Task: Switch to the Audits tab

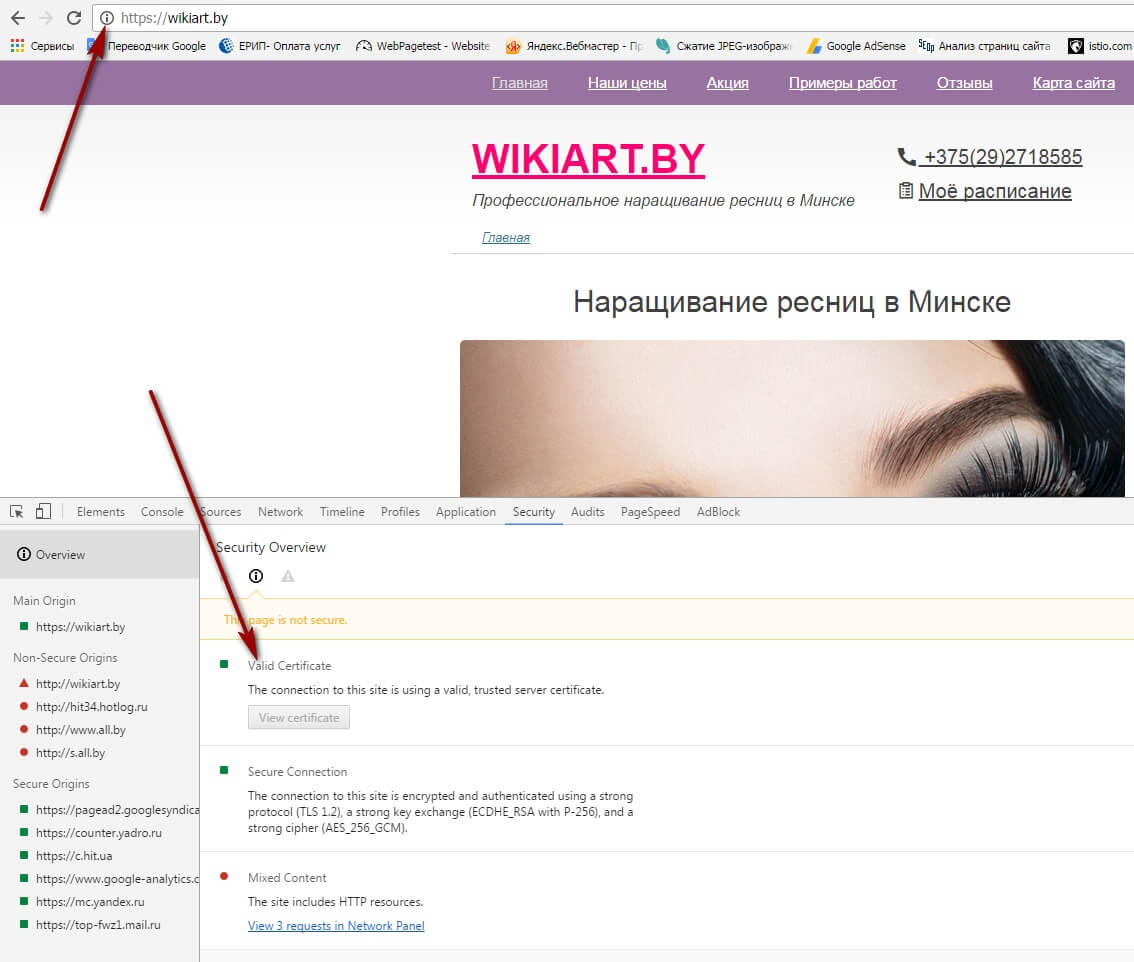Action: [587, 511]
